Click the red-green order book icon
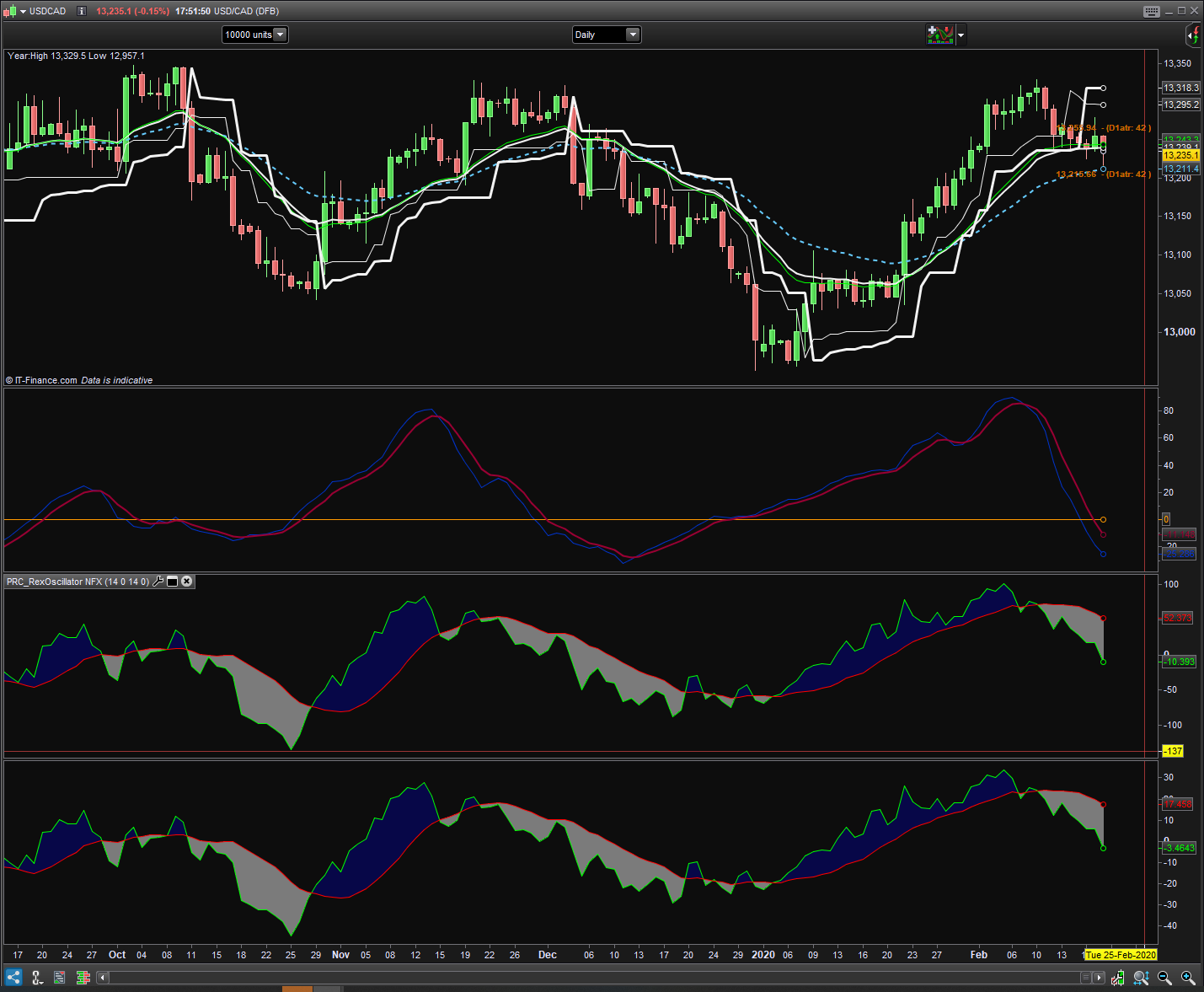 pyautogui.click(x=83, y=978)
